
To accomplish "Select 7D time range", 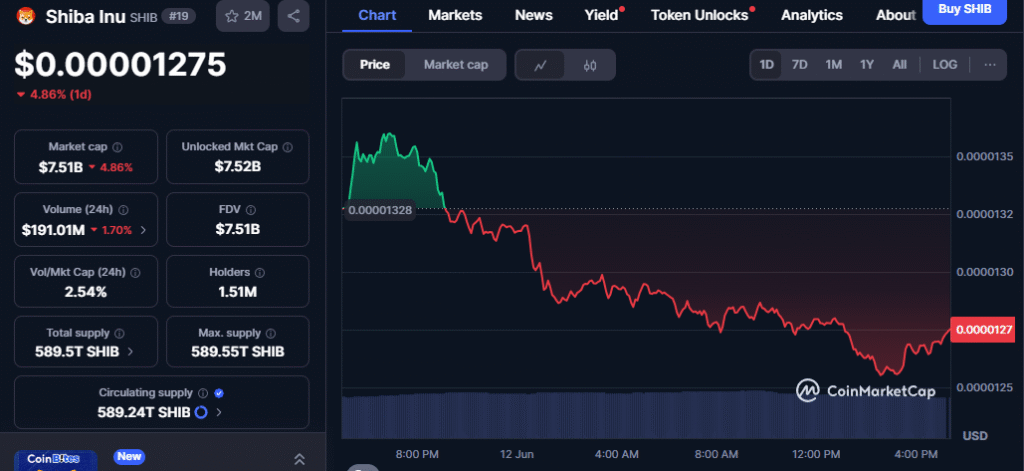I will click(799, 65).
